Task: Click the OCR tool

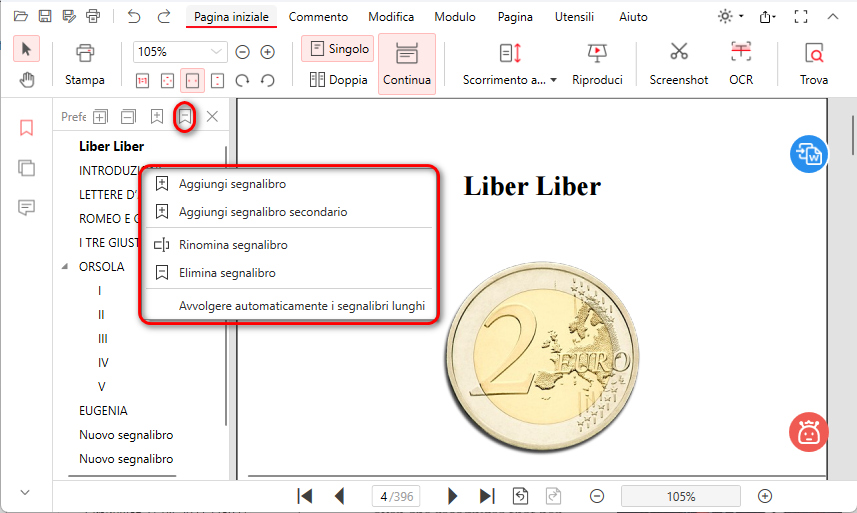Action: [741, 64]
